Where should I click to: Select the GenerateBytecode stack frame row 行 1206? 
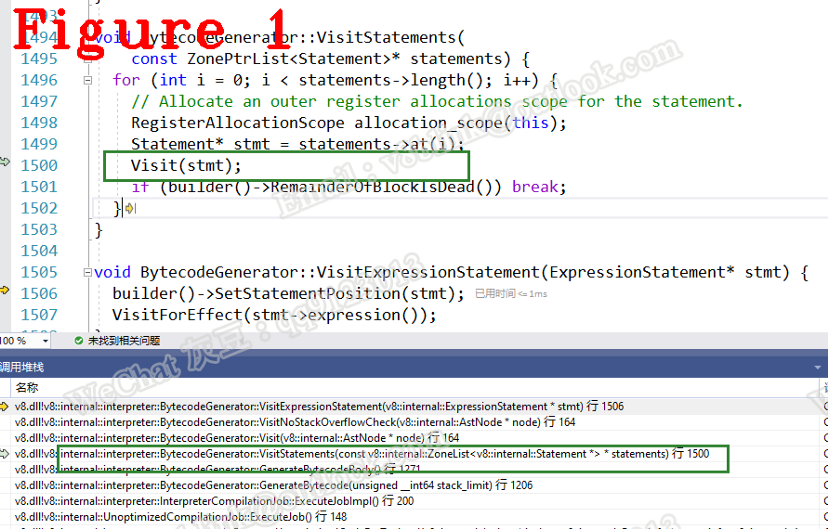coord(414,485)
